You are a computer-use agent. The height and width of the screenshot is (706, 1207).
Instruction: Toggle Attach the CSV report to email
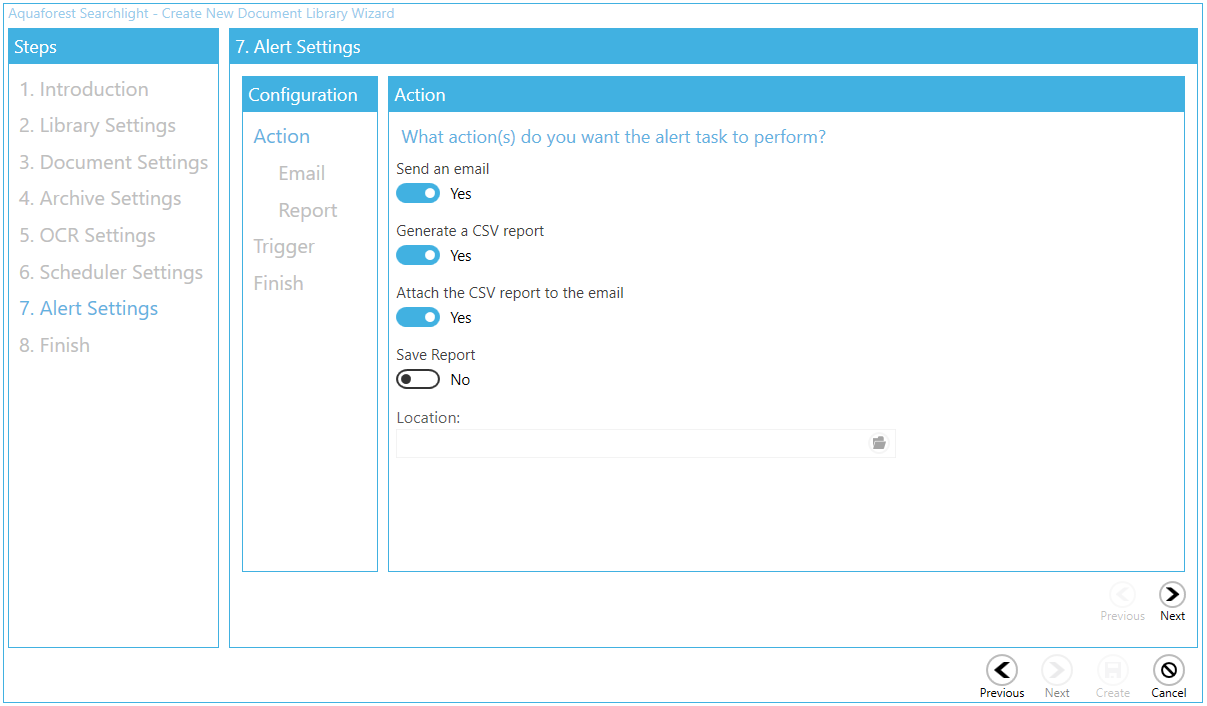tap(418, 317)
